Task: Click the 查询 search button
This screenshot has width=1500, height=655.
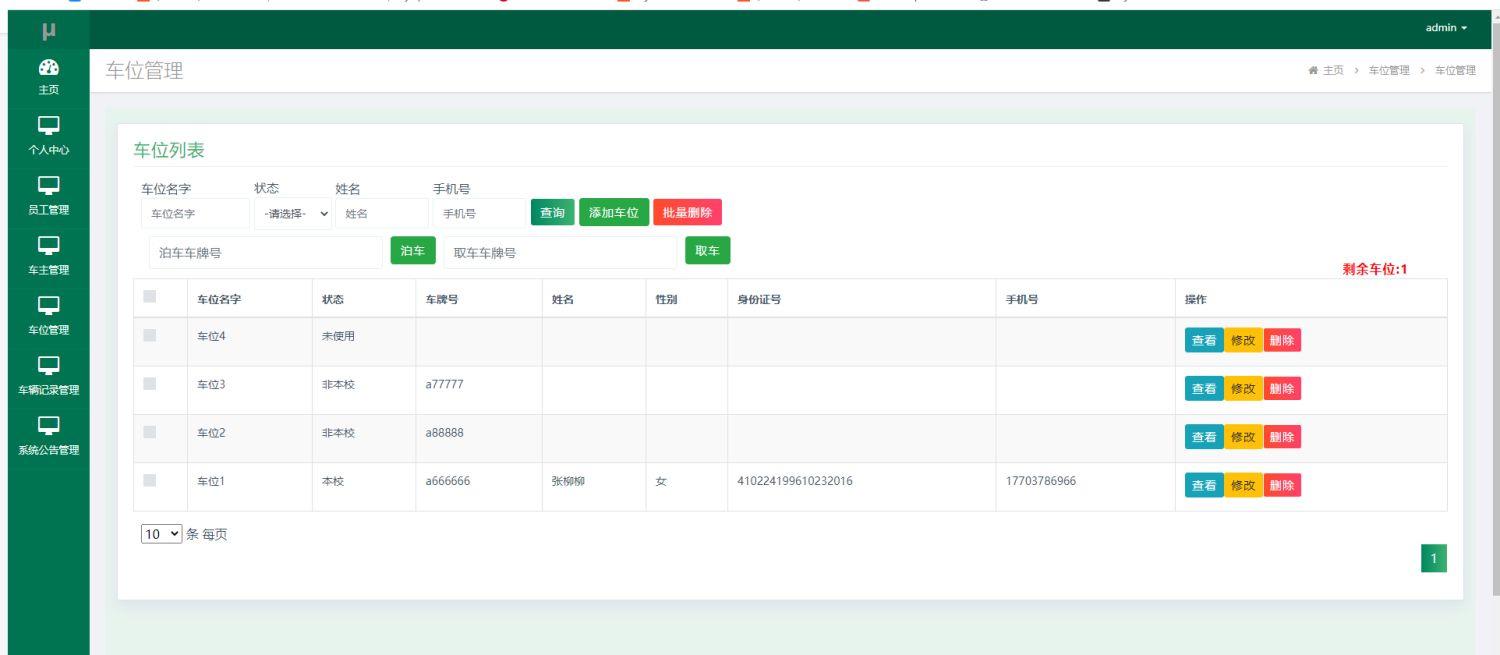Action: coord(552,212)
